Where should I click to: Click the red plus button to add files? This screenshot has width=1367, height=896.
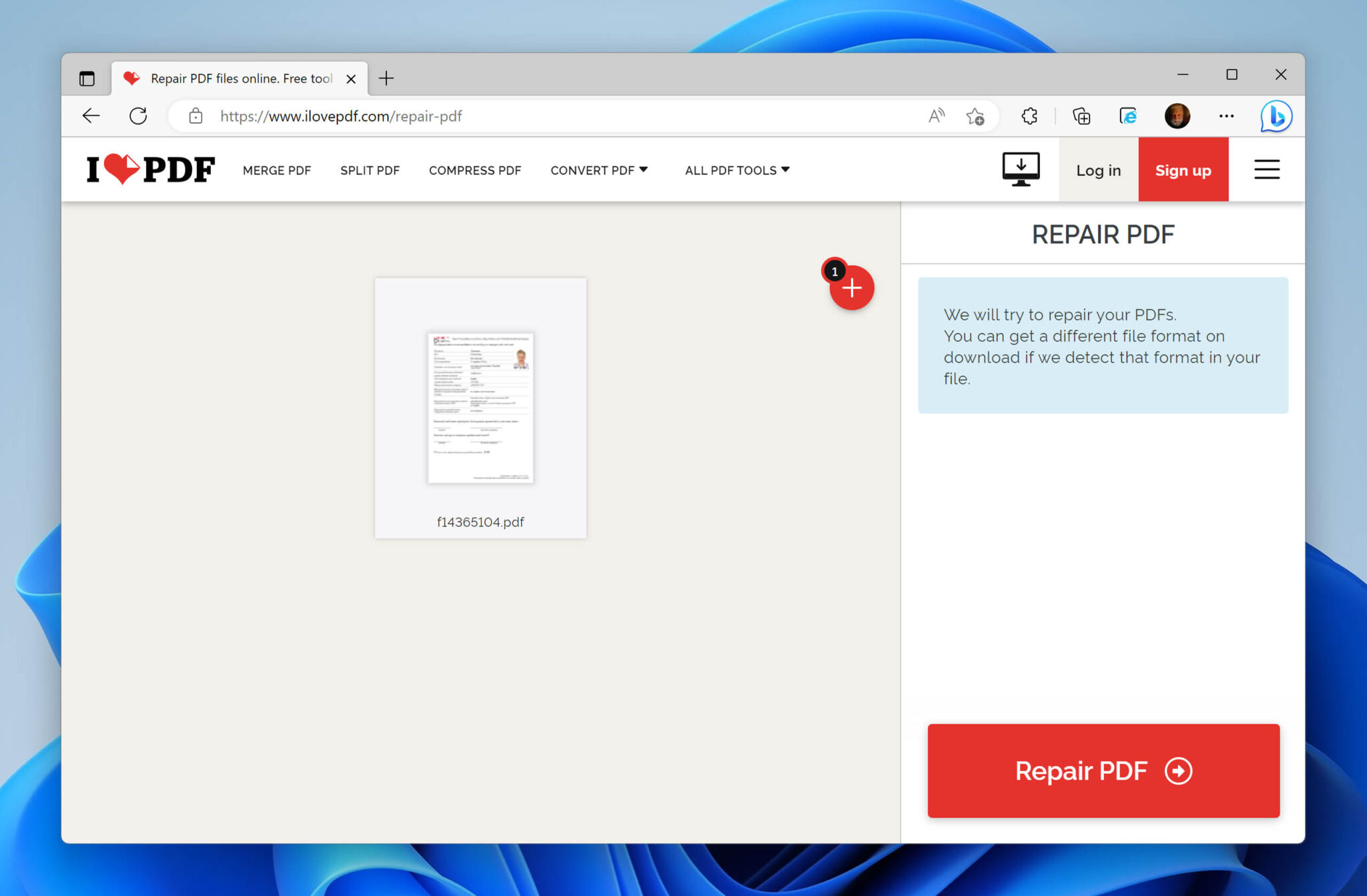[852, 288]
